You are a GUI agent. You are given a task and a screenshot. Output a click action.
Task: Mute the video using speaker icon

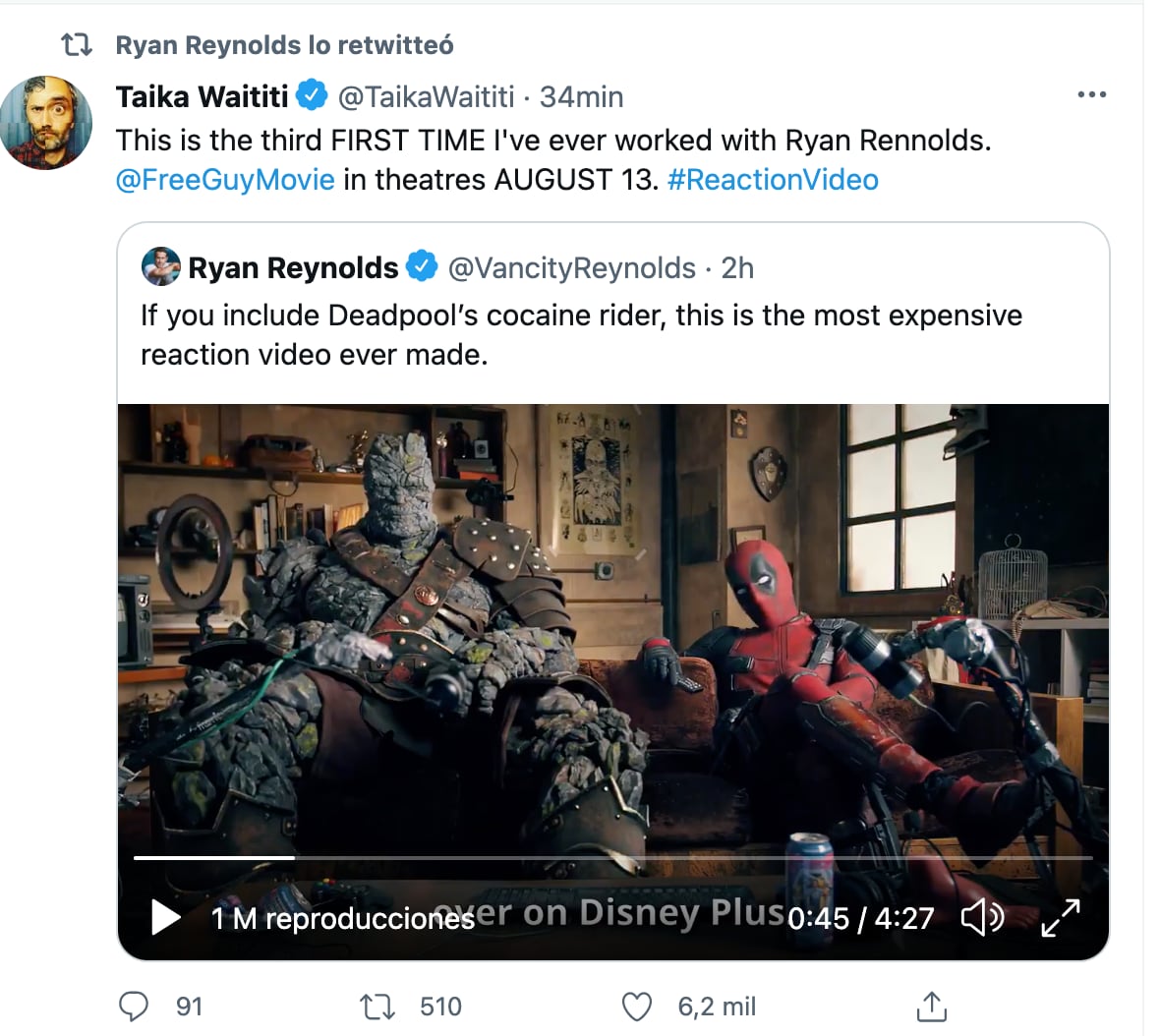pos(980,918)
